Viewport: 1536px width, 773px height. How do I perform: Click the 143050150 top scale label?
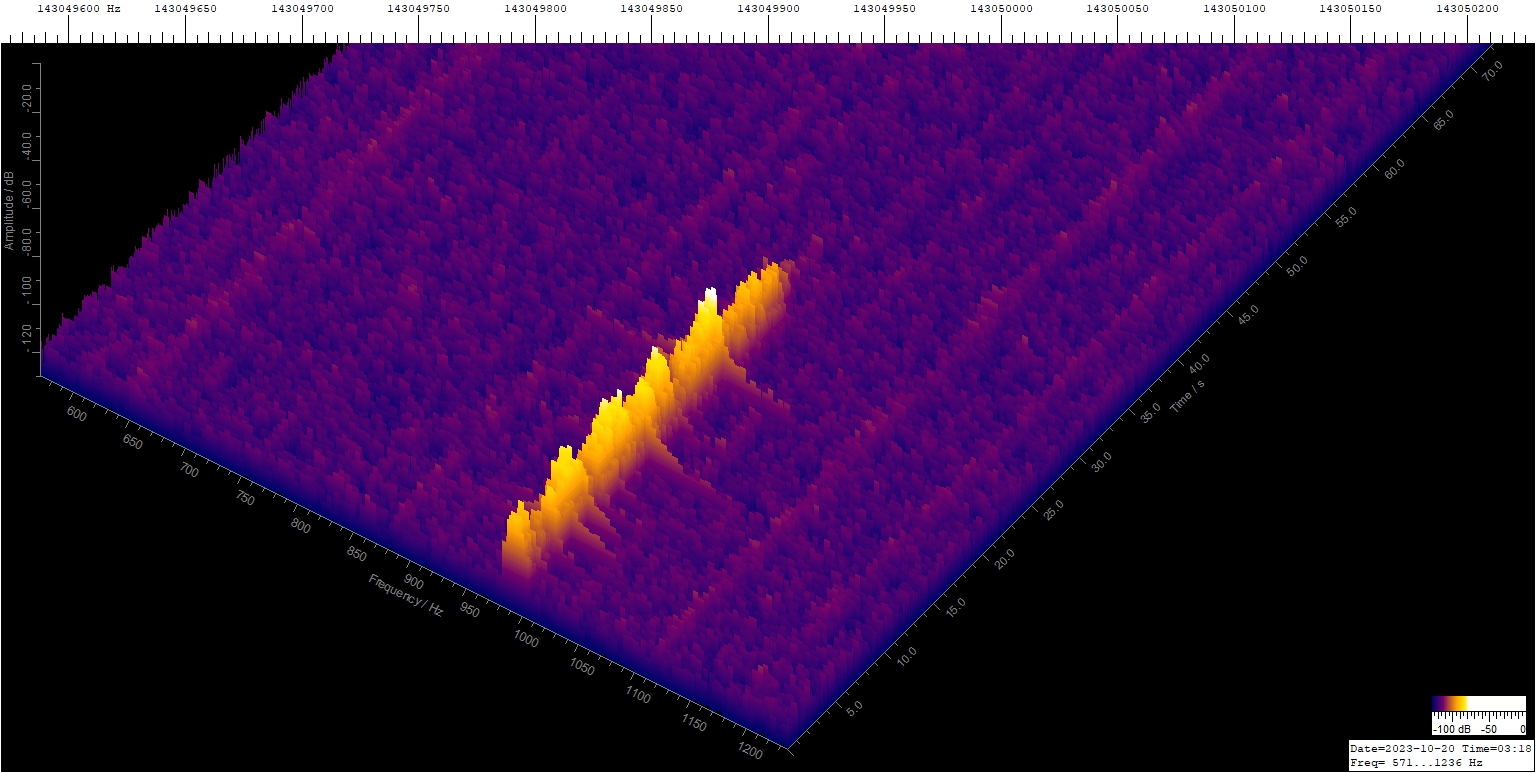1351,8
